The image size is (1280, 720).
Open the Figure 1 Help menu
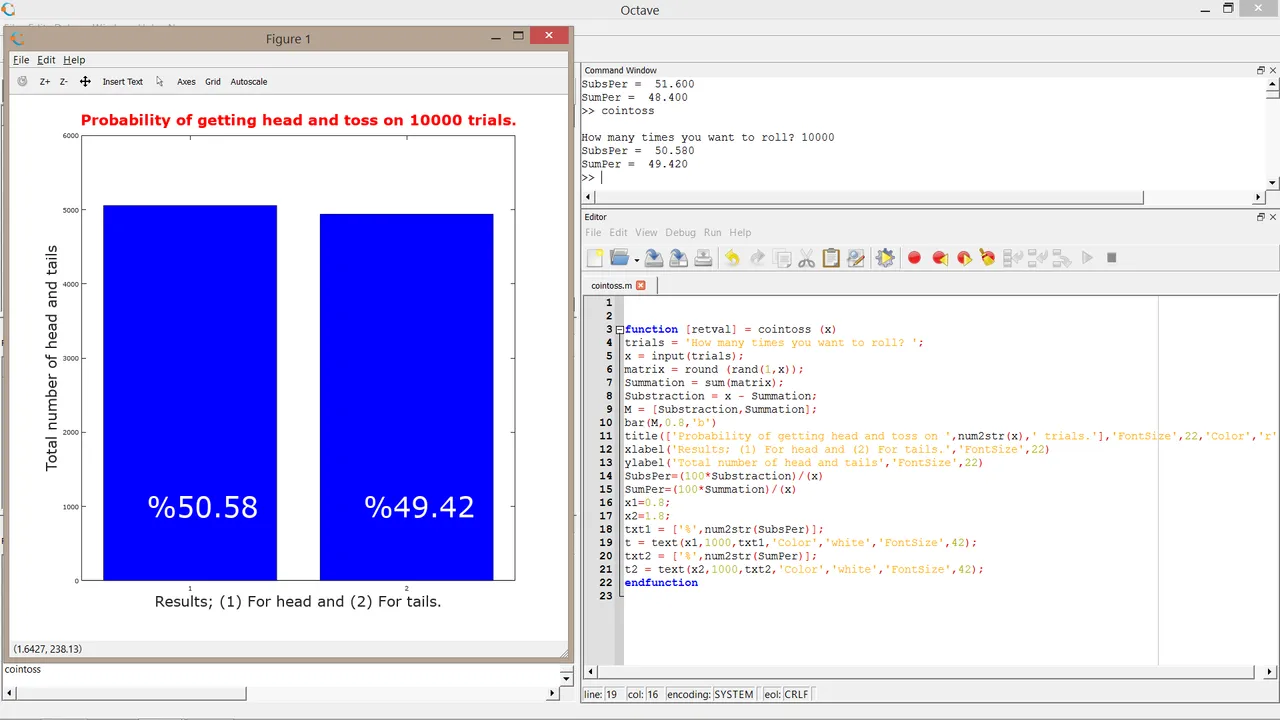74,60
